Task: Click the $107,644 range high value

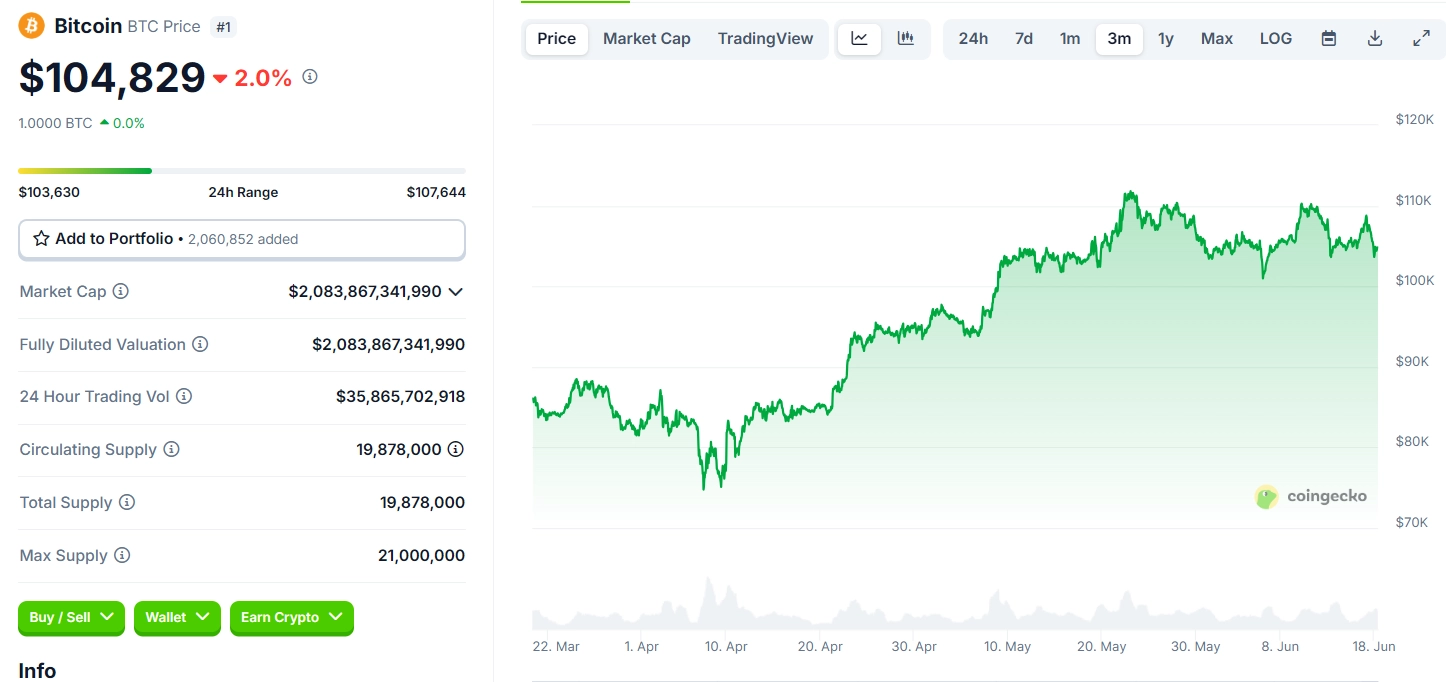Action: [x=436, y=192]
